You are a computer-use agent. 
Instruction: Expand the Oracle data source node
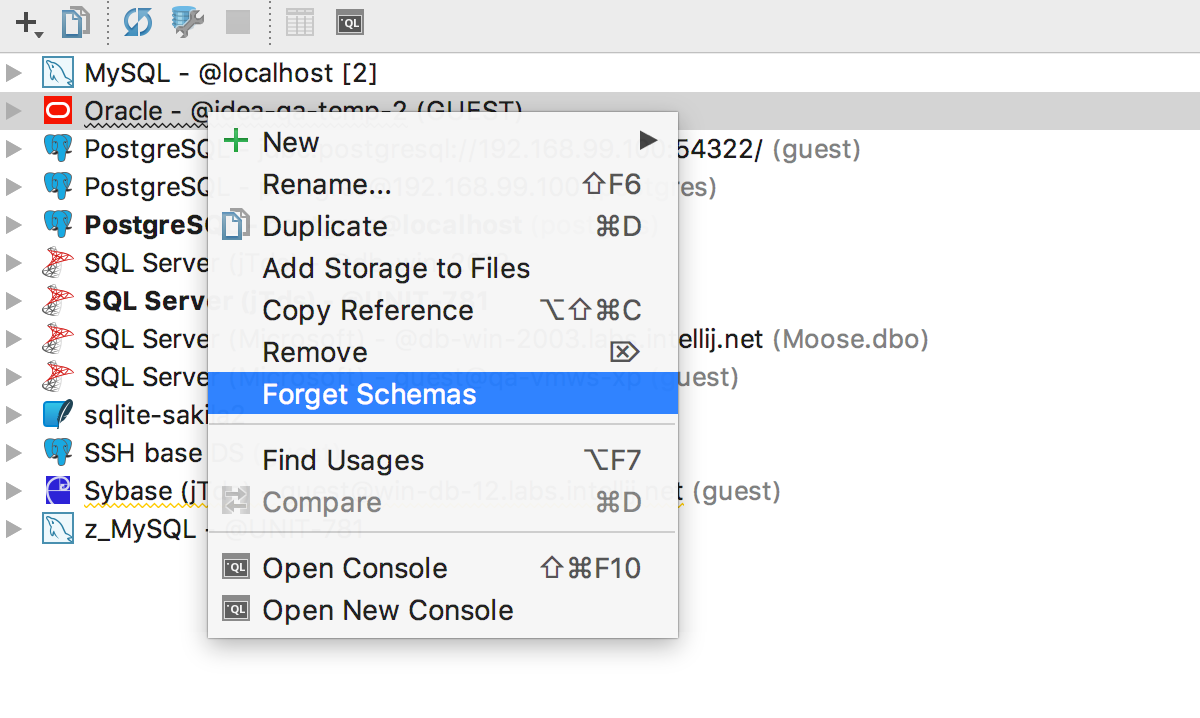13,111
